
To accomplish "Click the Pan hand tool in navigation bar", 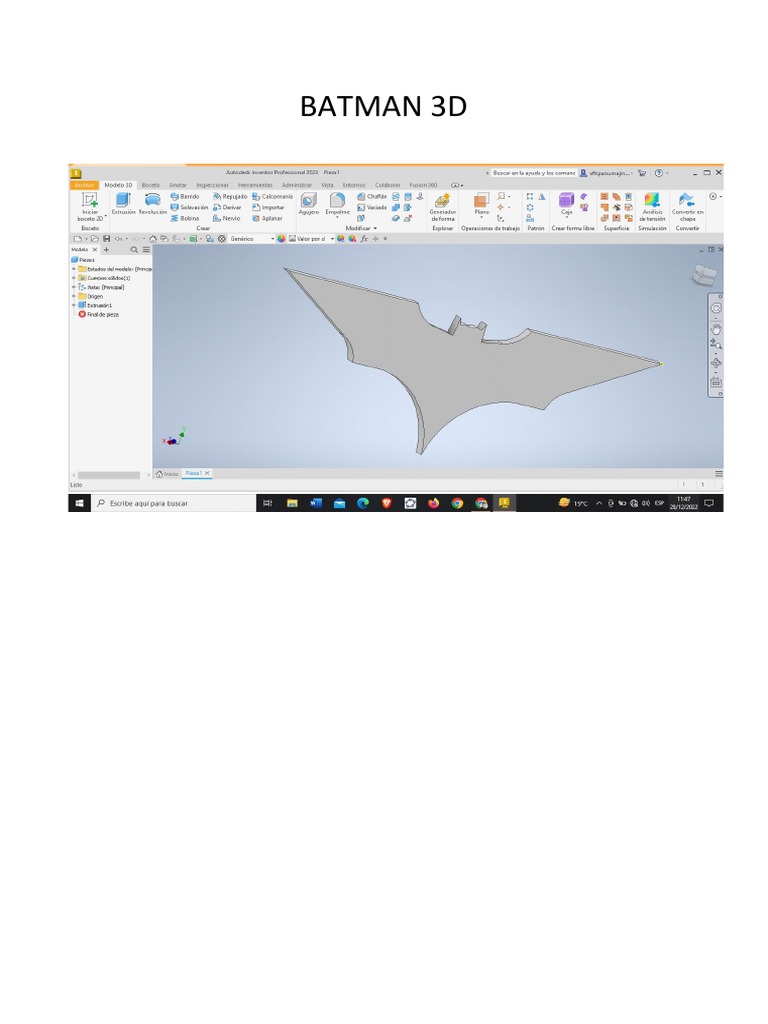I will (716, 329).
